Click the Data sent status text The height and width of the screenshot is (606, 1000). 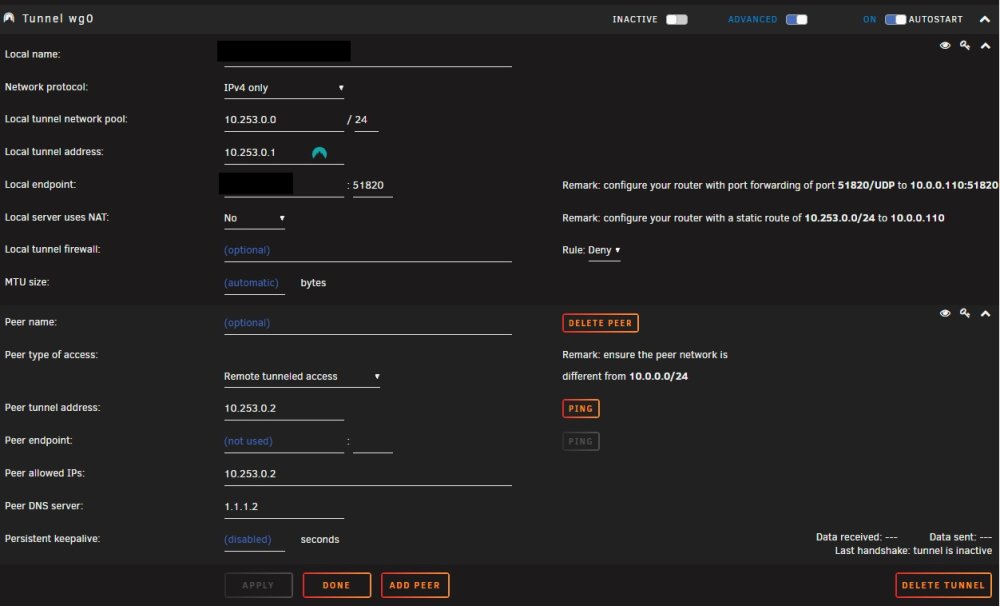click(x=960, y=537)
